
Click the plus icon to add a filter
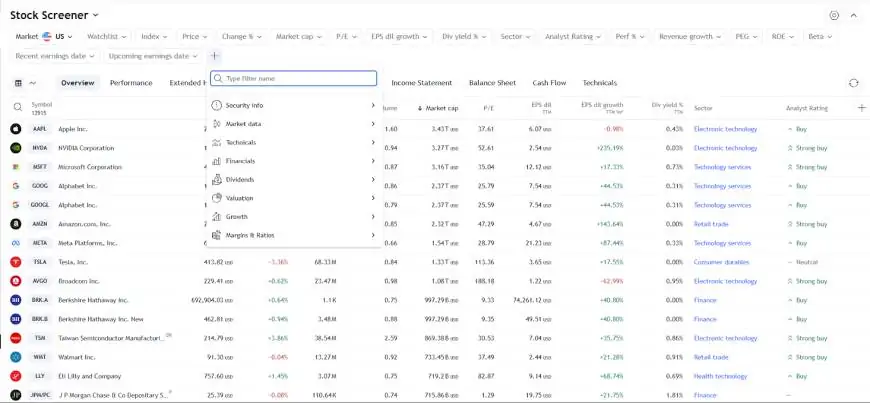point(215,56)
